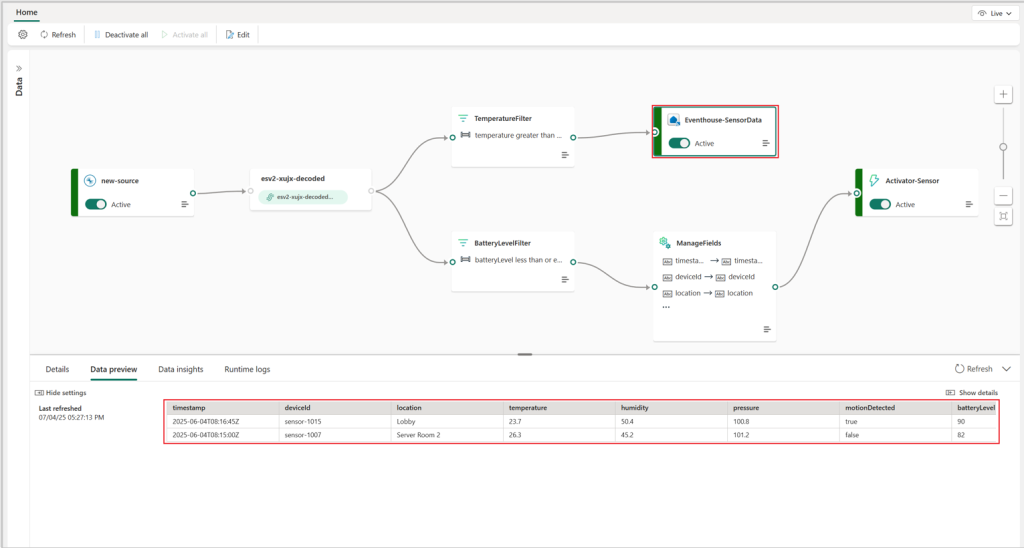
Task: Click the pressure column header
Action: (x=783, y=408)
